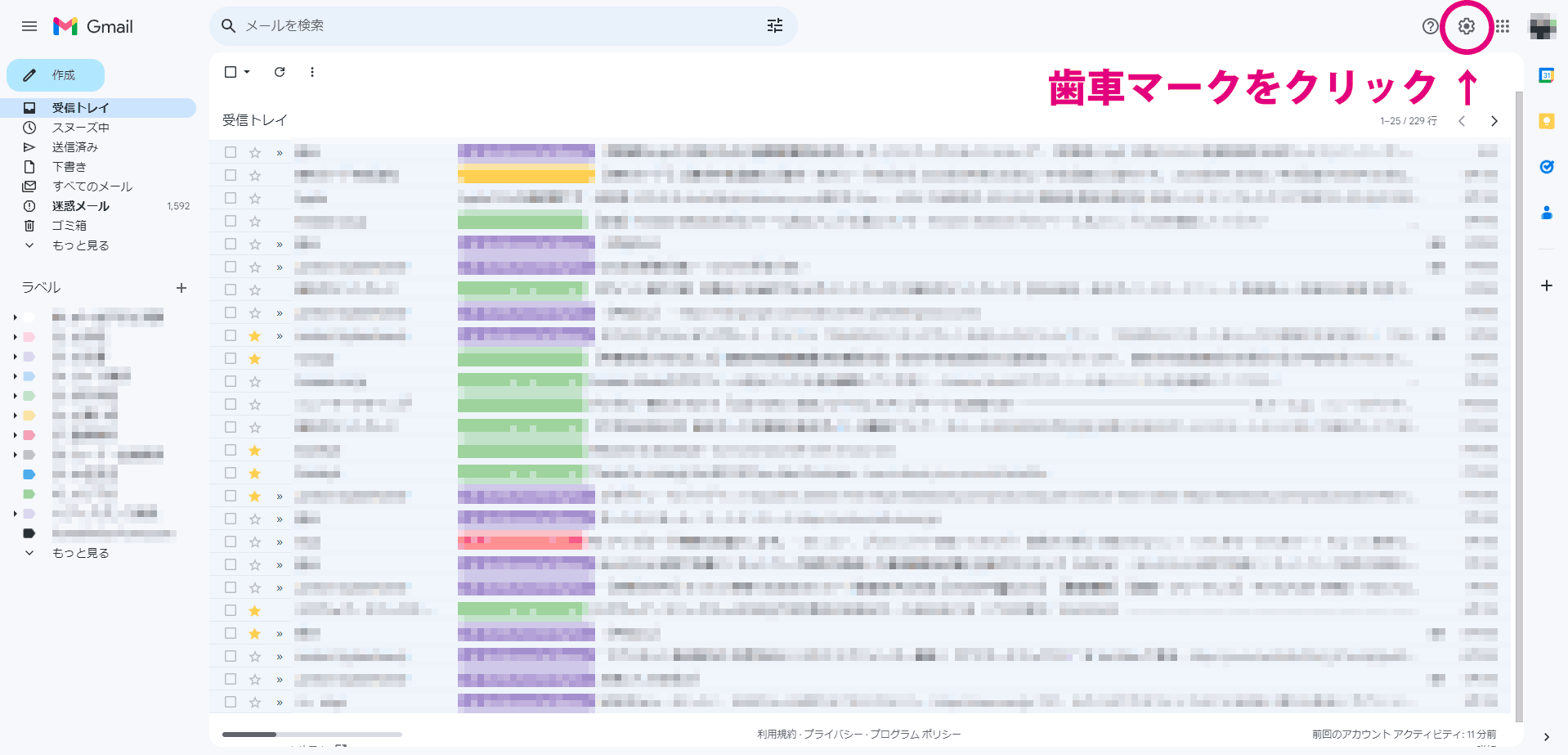This screenshot has height=755, width=1568.
Task: Star the first email in the list
Action: coord(255,152)
